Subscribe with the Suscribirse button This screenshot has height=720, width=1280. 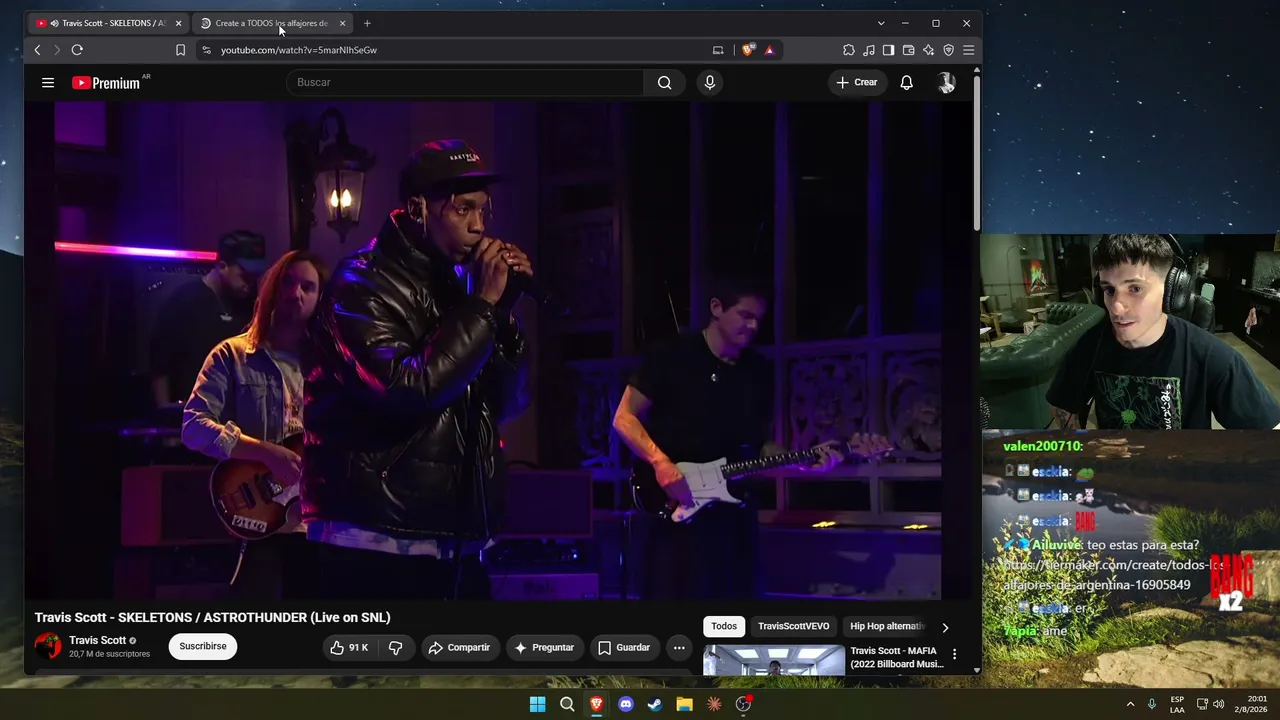203,646
